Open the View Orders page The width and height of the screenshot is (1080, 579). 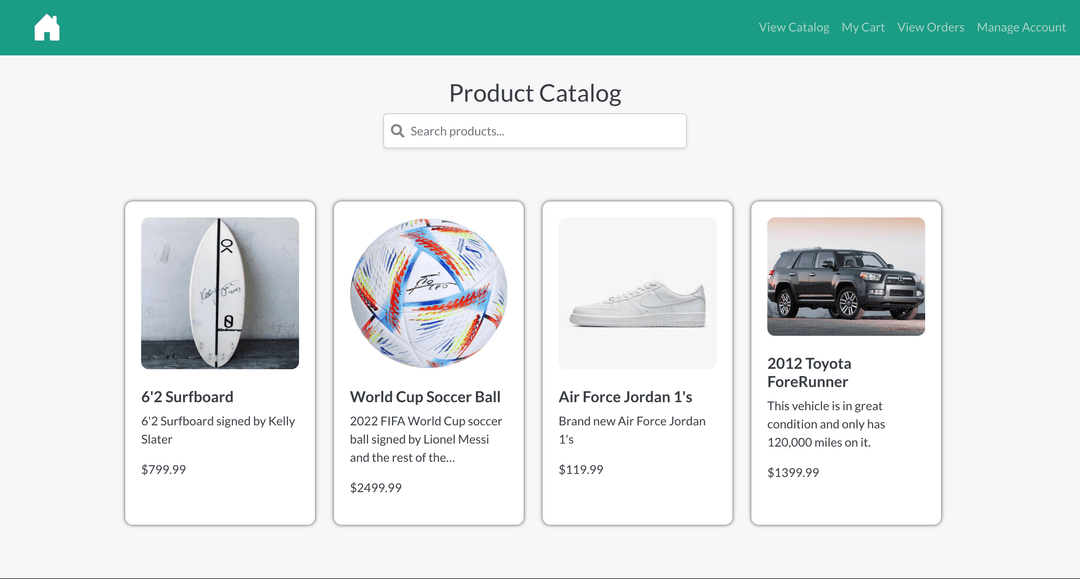point(931,28)
